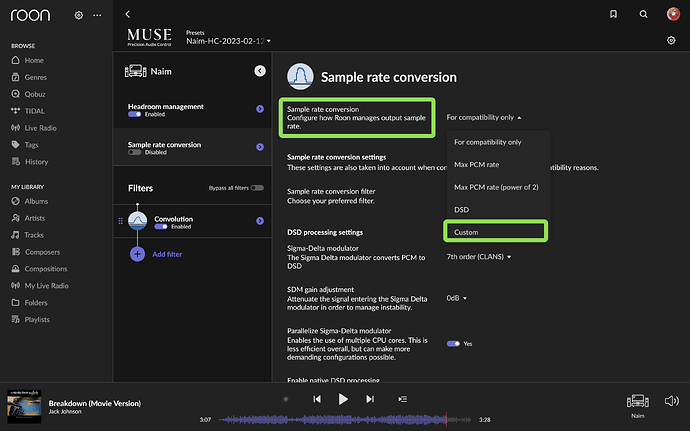This screenshot has width=690, height=431.
Task: Toggle Bypass all filters switch
Action: click(x=257, y=188)
